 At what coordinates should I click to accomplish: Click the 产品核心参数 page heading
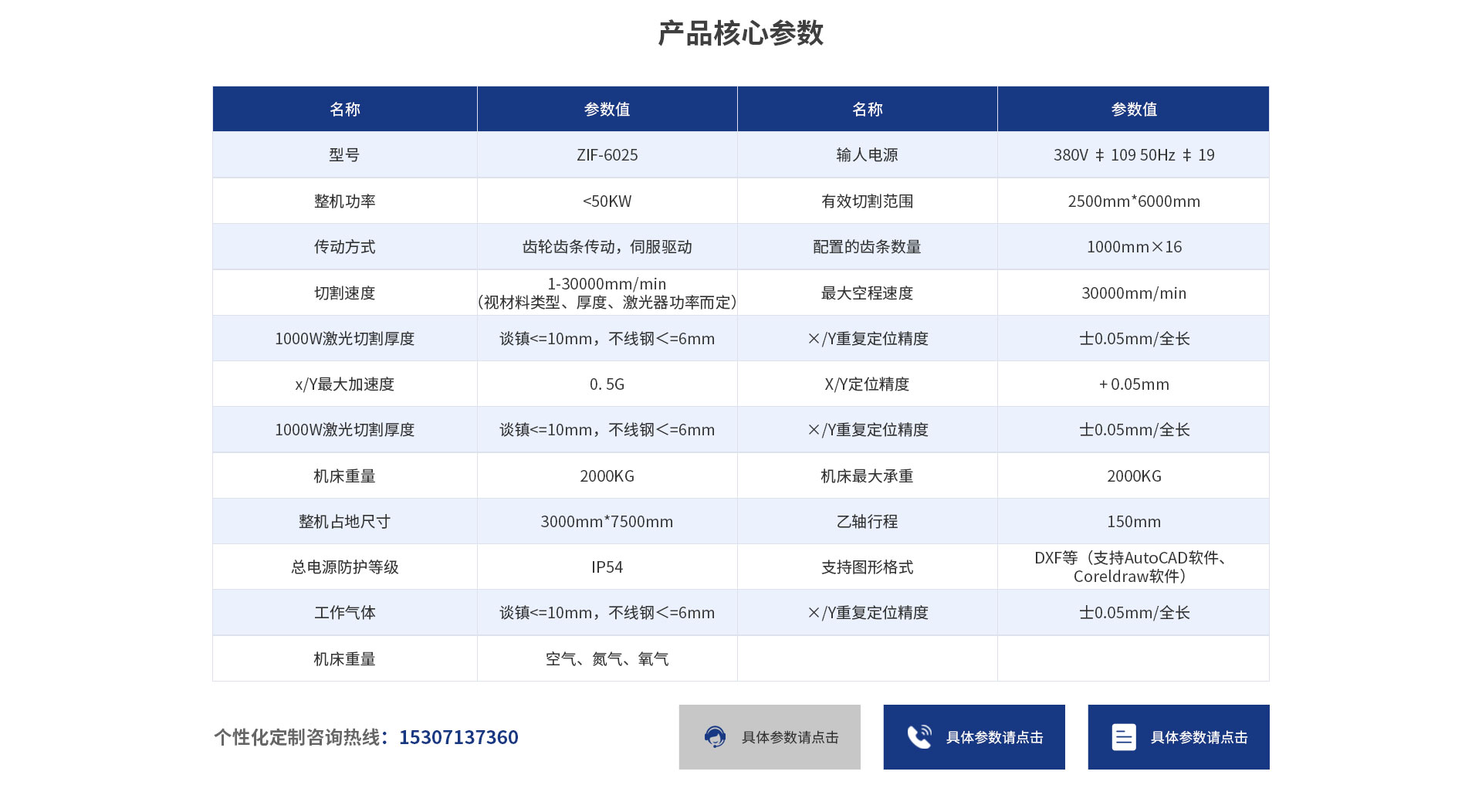[x=740, y=34]
